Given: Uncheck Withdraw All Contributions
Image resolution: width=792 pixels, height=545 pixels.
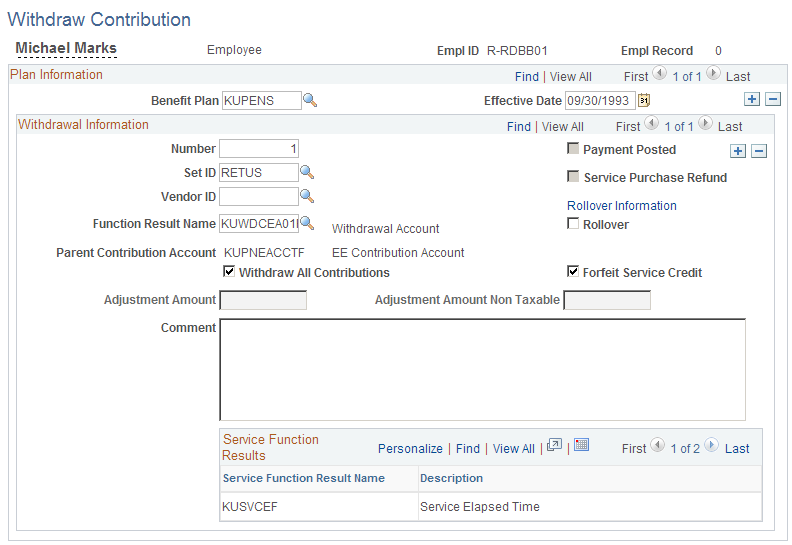Looking at the screenshot, I should [x=229, y=271].
